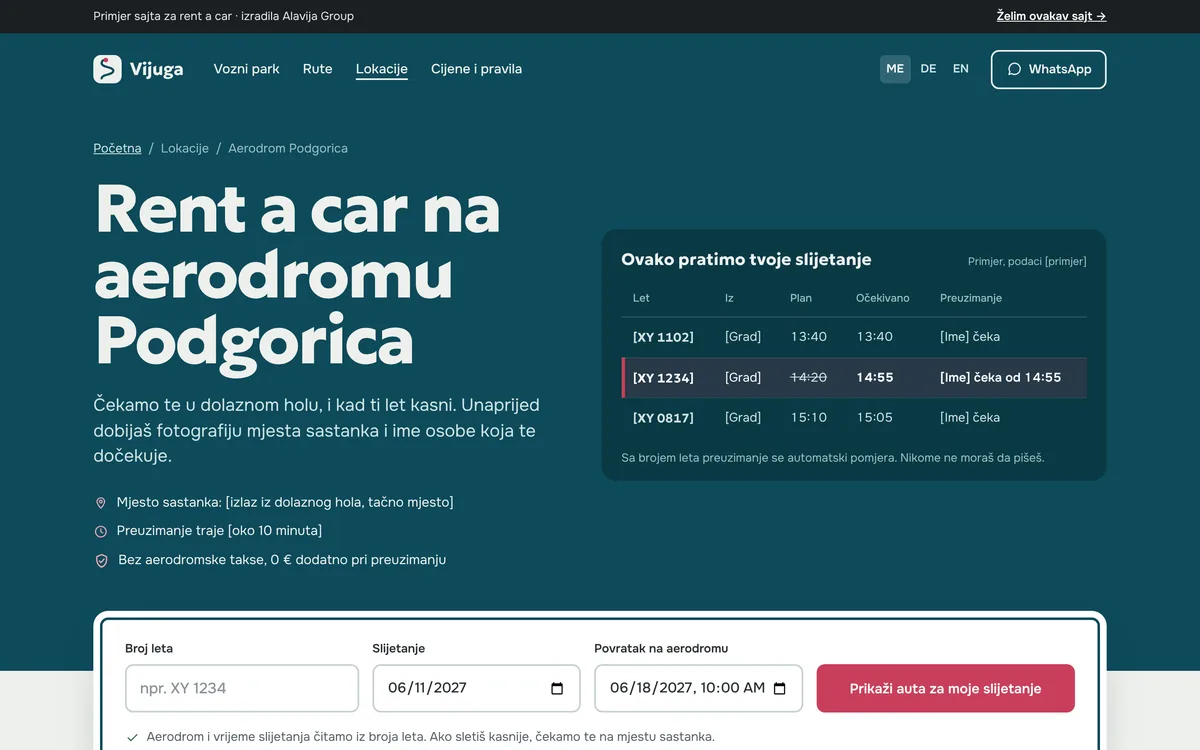Screen dimensions: 1200x750
Task: Click the struck-through time 14:20
Action: pos(808,378)
